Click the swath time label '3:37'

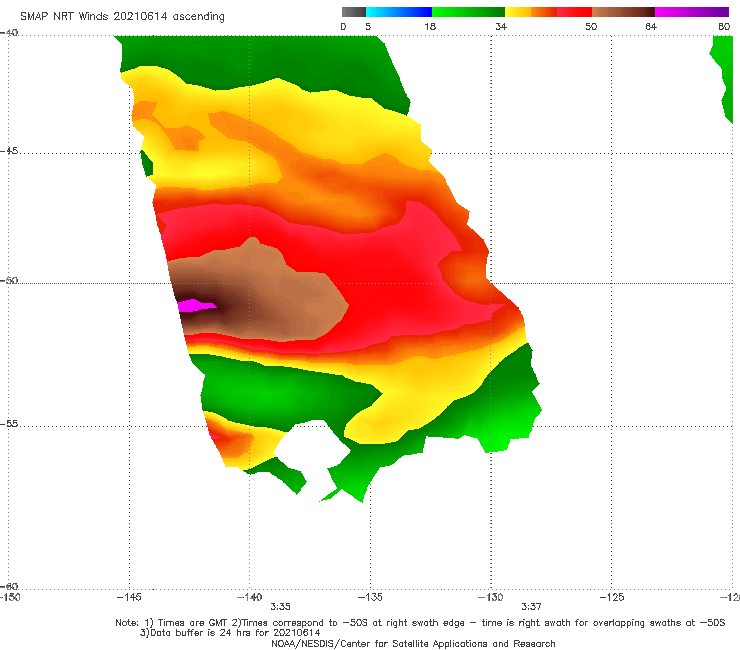tap(531, 607)
